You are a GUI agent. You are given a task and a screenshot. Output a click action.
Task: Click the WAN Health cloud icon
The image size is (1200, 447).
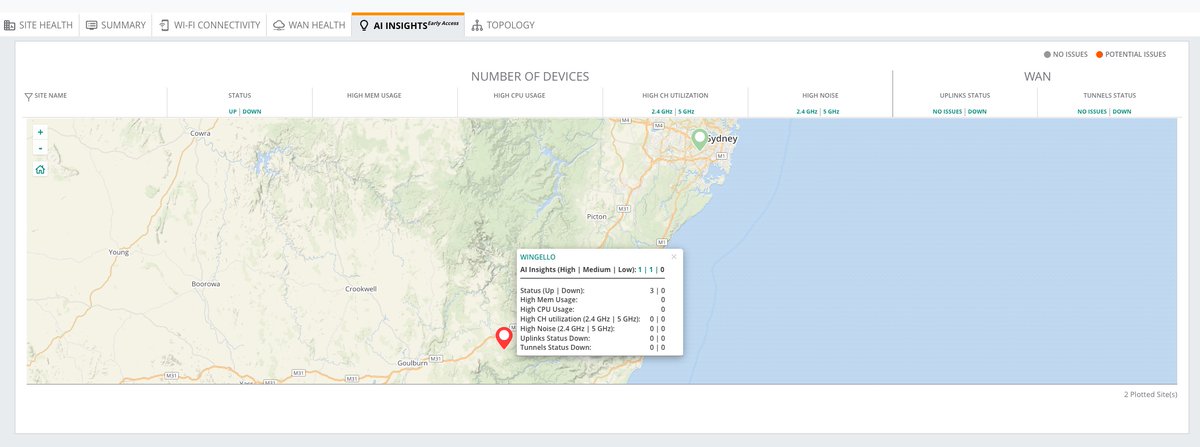(x=278, y=25)
